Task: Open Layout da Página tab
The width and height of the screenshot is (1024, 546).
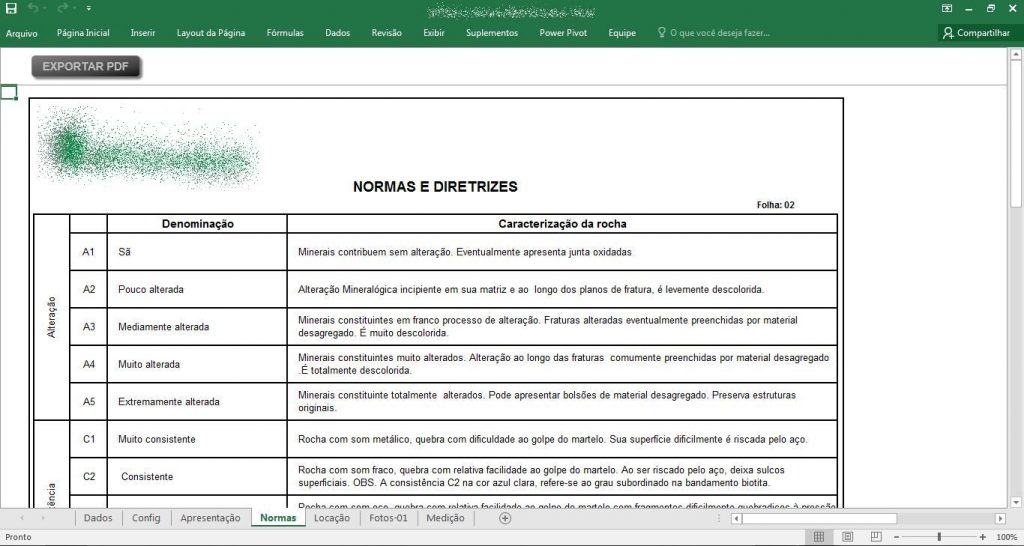Action: coord(211,33)
